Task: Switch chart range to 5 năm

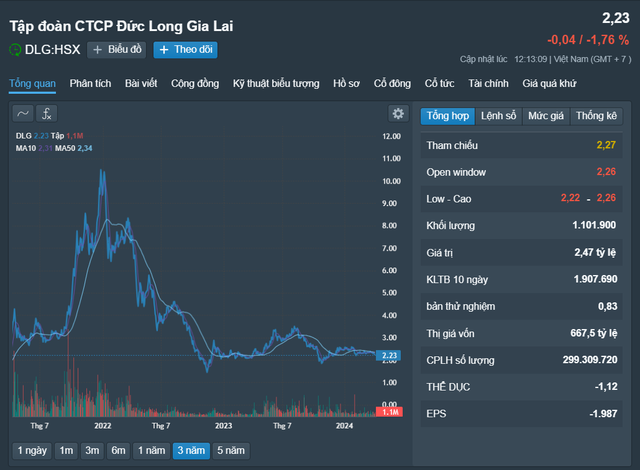Action: [231, 451]
